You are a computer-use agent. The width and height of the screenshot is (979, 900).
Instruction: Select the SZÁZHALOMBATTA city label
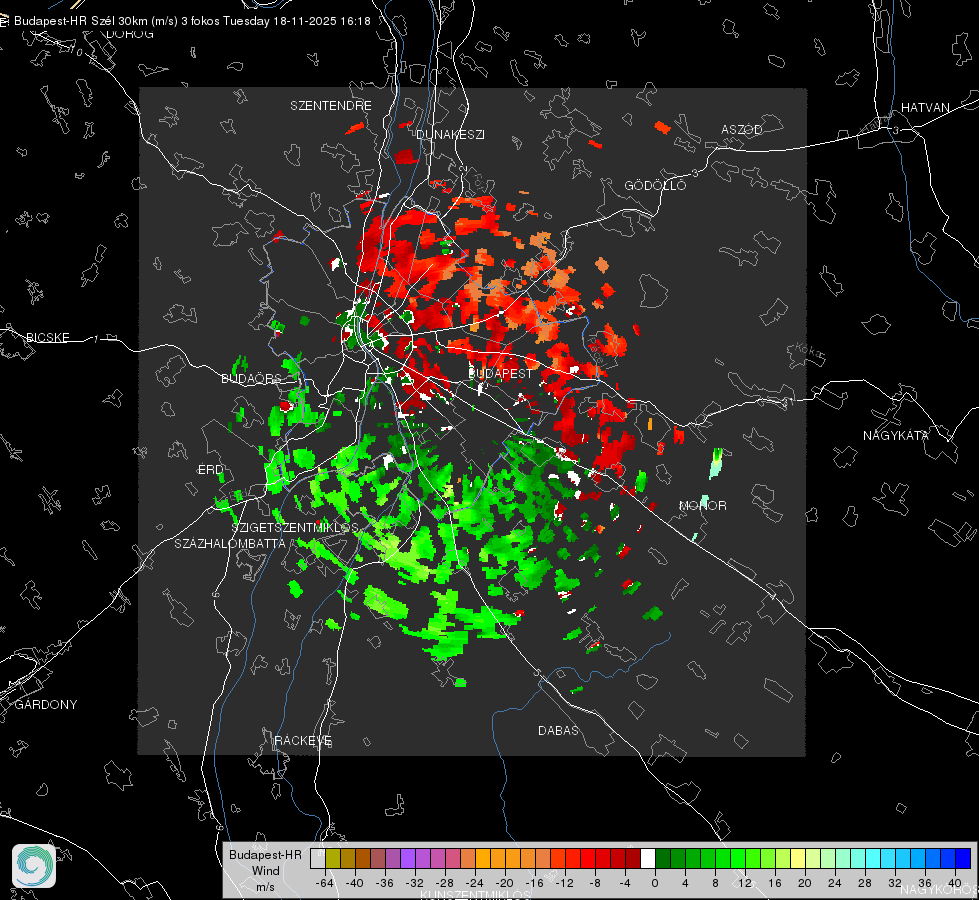point(230,543)
